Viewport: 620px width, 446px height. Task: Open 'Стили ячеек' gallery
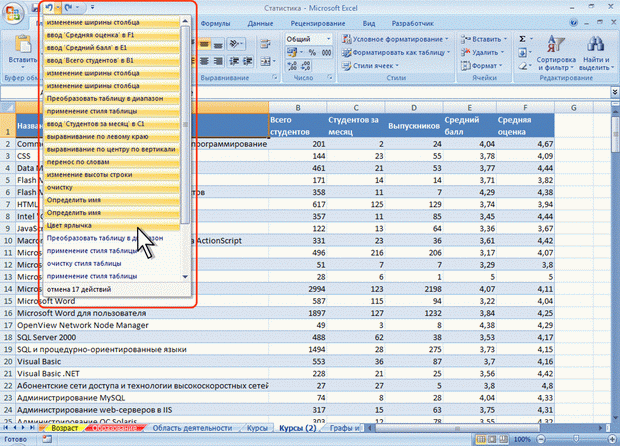(370, 66)
